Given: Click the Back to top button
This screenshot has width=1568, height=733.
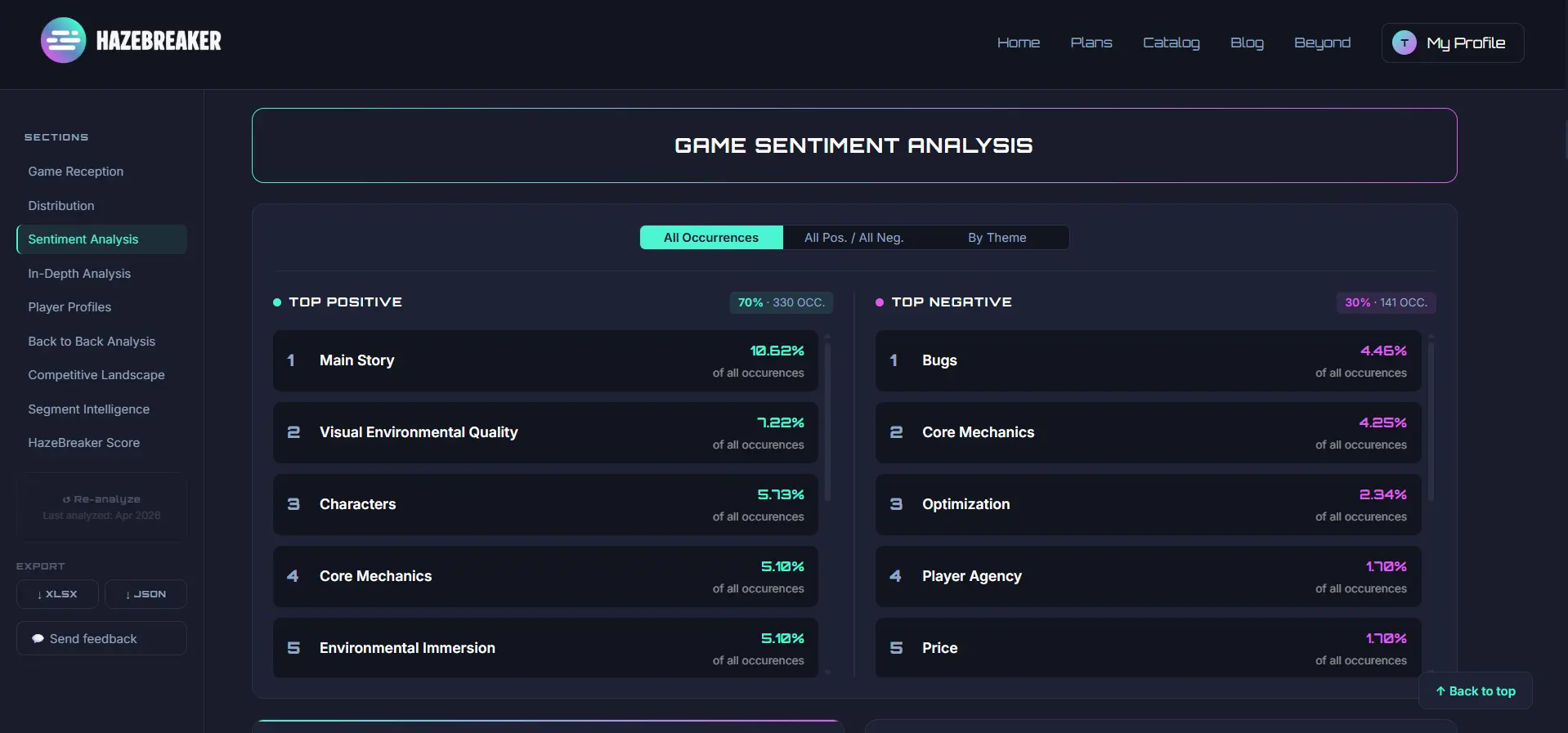Looking at the screenshot, I should (x=1475, y=691).
